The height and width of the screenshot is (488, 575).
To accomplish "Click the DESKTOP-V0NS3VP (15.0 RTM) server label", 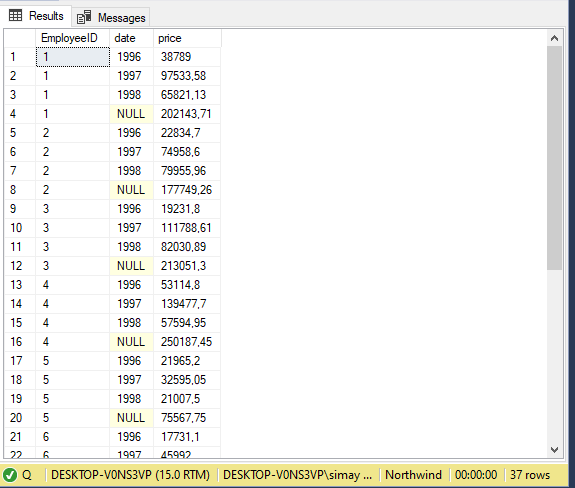I will pyautogui.click(x=130, y=475).
